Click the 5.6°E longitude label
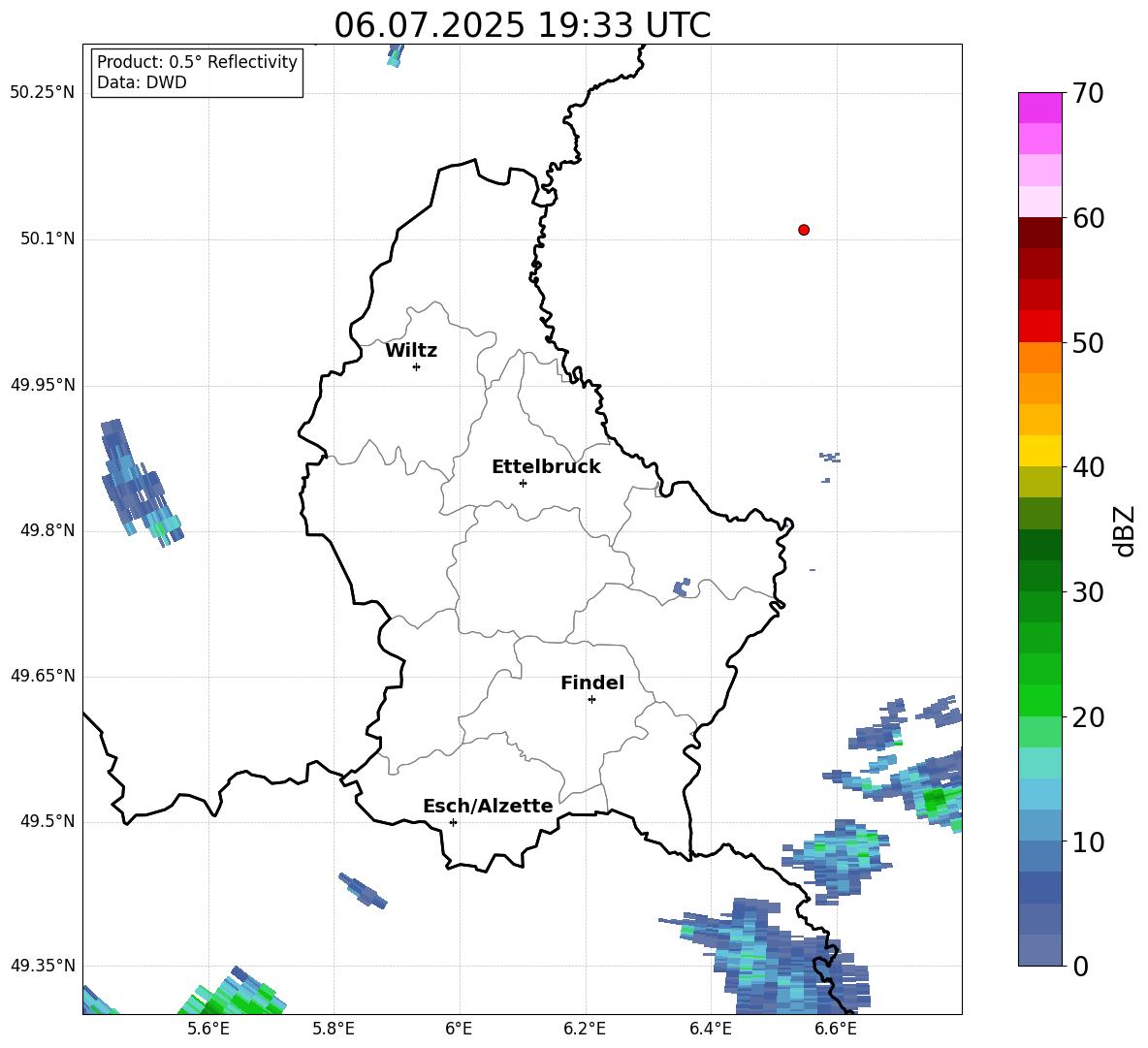 (x=208, y=1029)
